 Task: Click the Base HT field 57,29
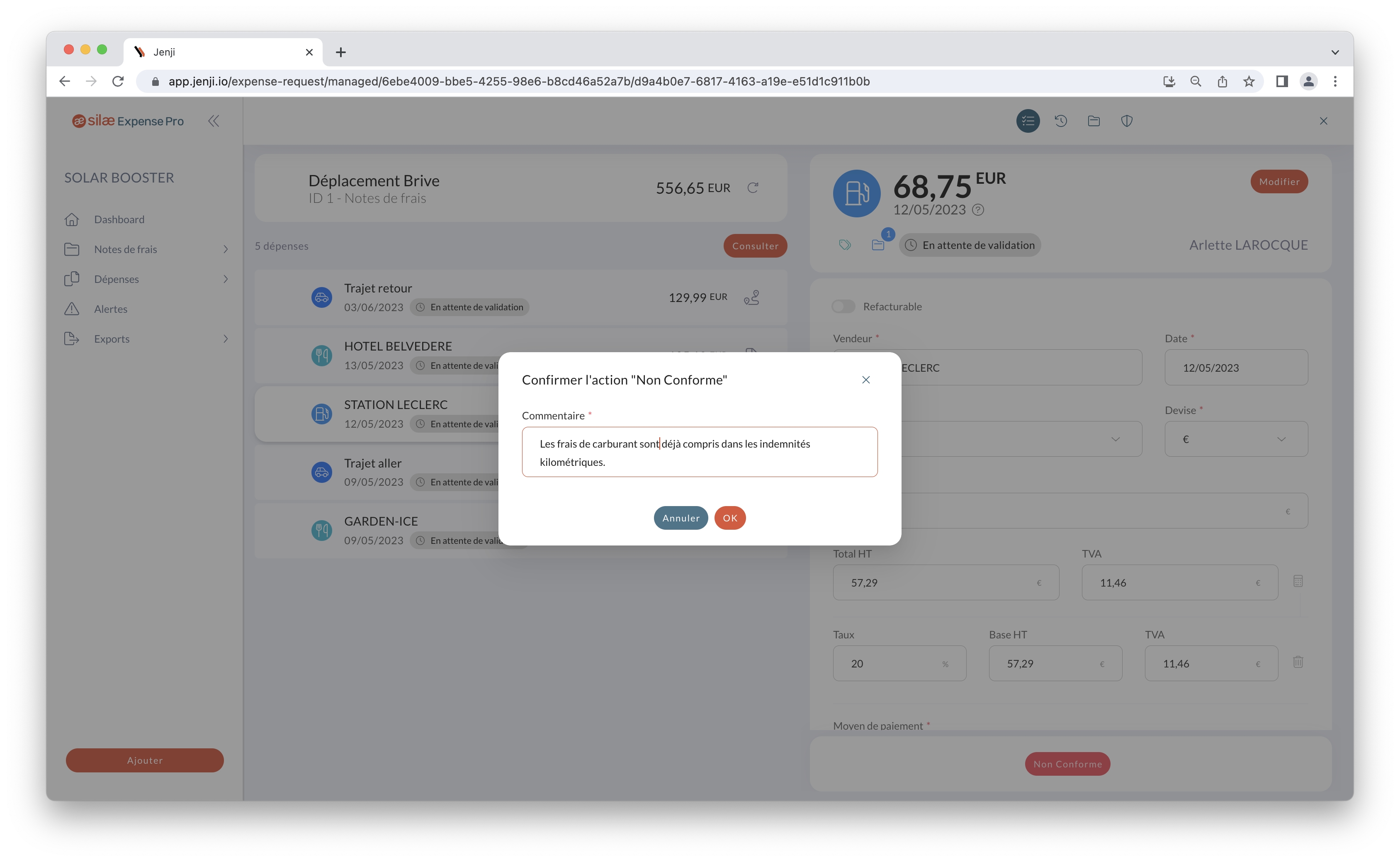pyautogui.click(x=1055, y=664)
